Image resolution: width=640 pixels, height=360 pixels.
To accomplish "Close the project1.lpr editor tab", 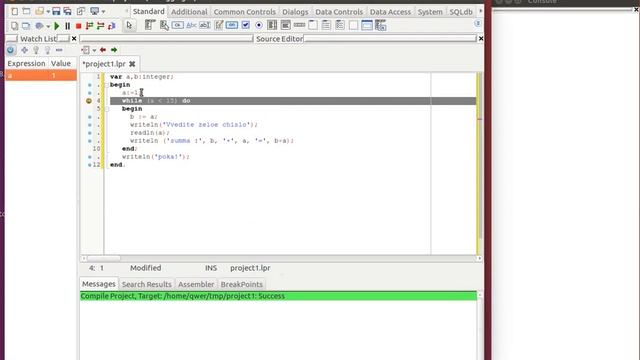I will (x=132, y=64).
